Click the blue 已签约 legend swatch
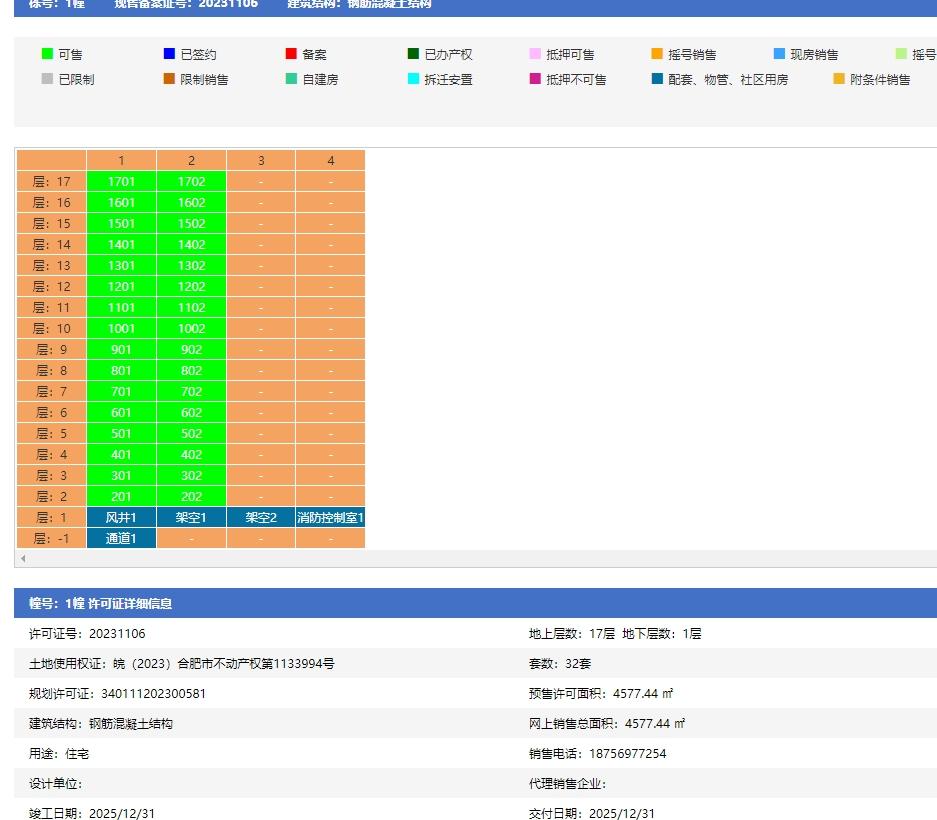 (x=169, y=54)
